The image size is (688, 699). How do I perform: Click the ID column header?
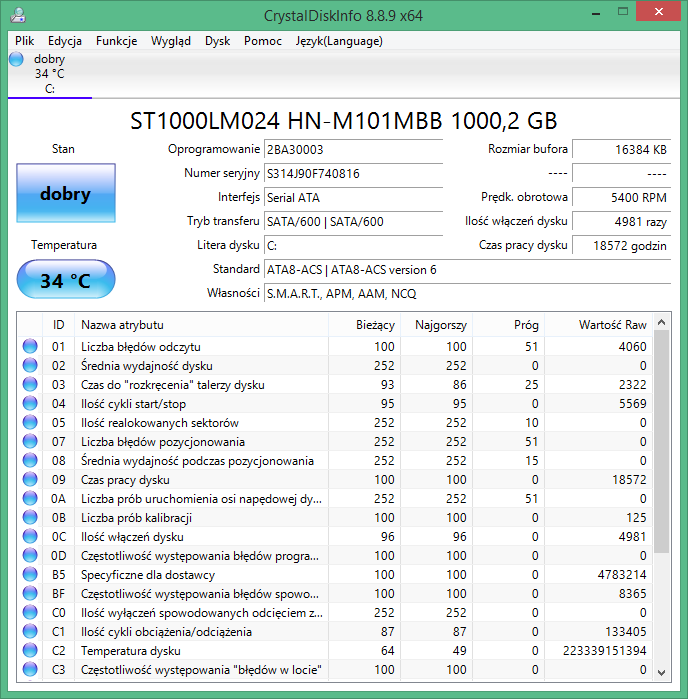click(x=58, y=325)
